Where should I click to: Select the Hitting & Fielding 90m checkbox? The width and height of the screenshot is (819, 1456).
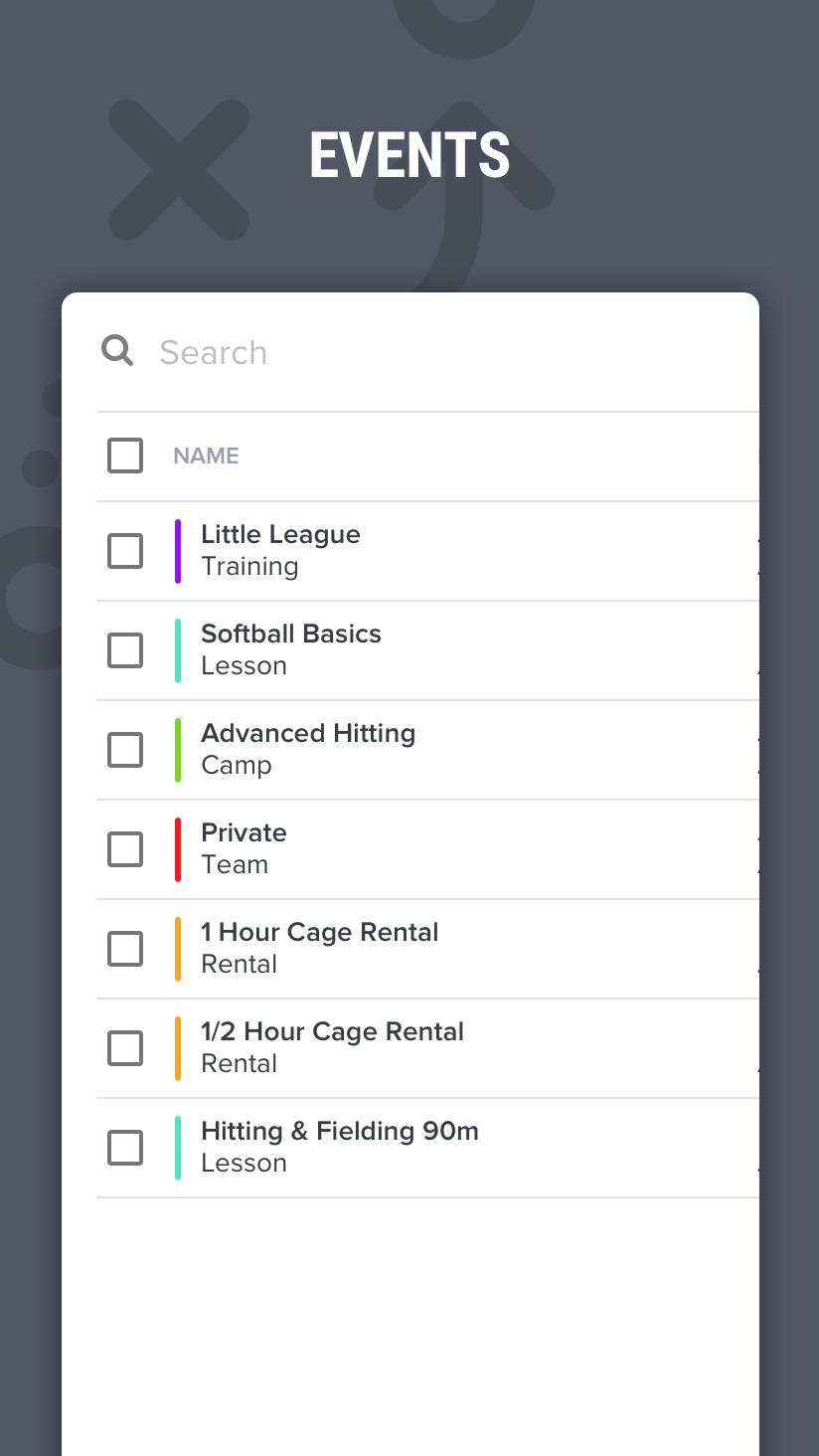click(125, 1148)
